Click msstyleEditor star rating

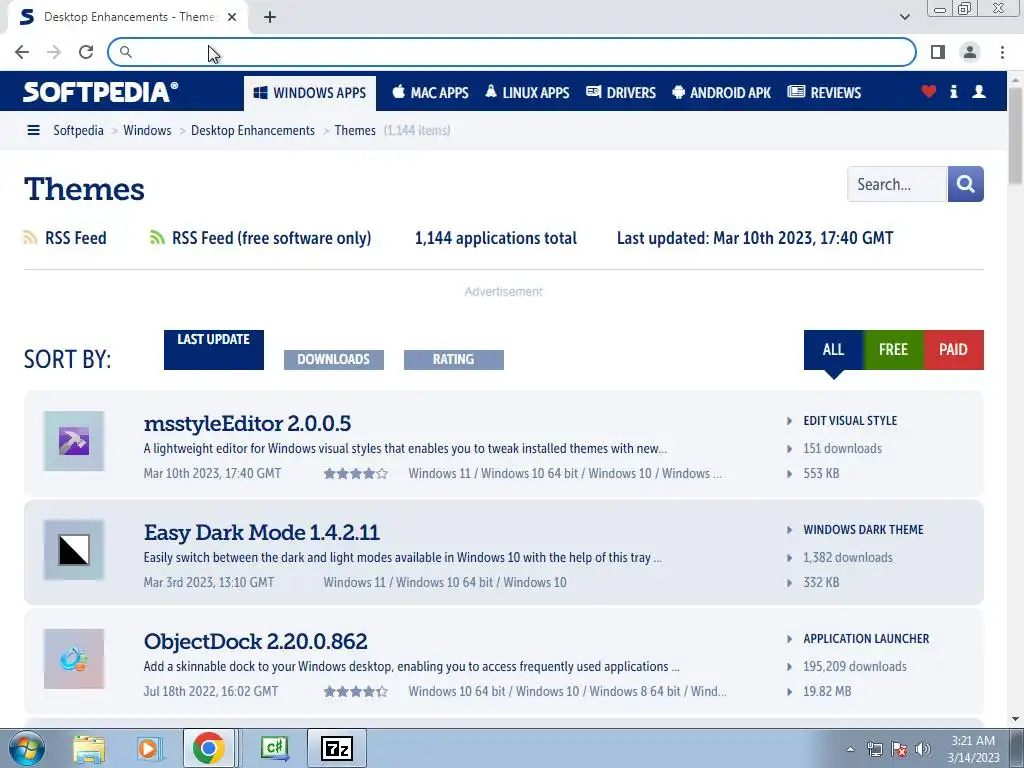(x=356, y=474)
